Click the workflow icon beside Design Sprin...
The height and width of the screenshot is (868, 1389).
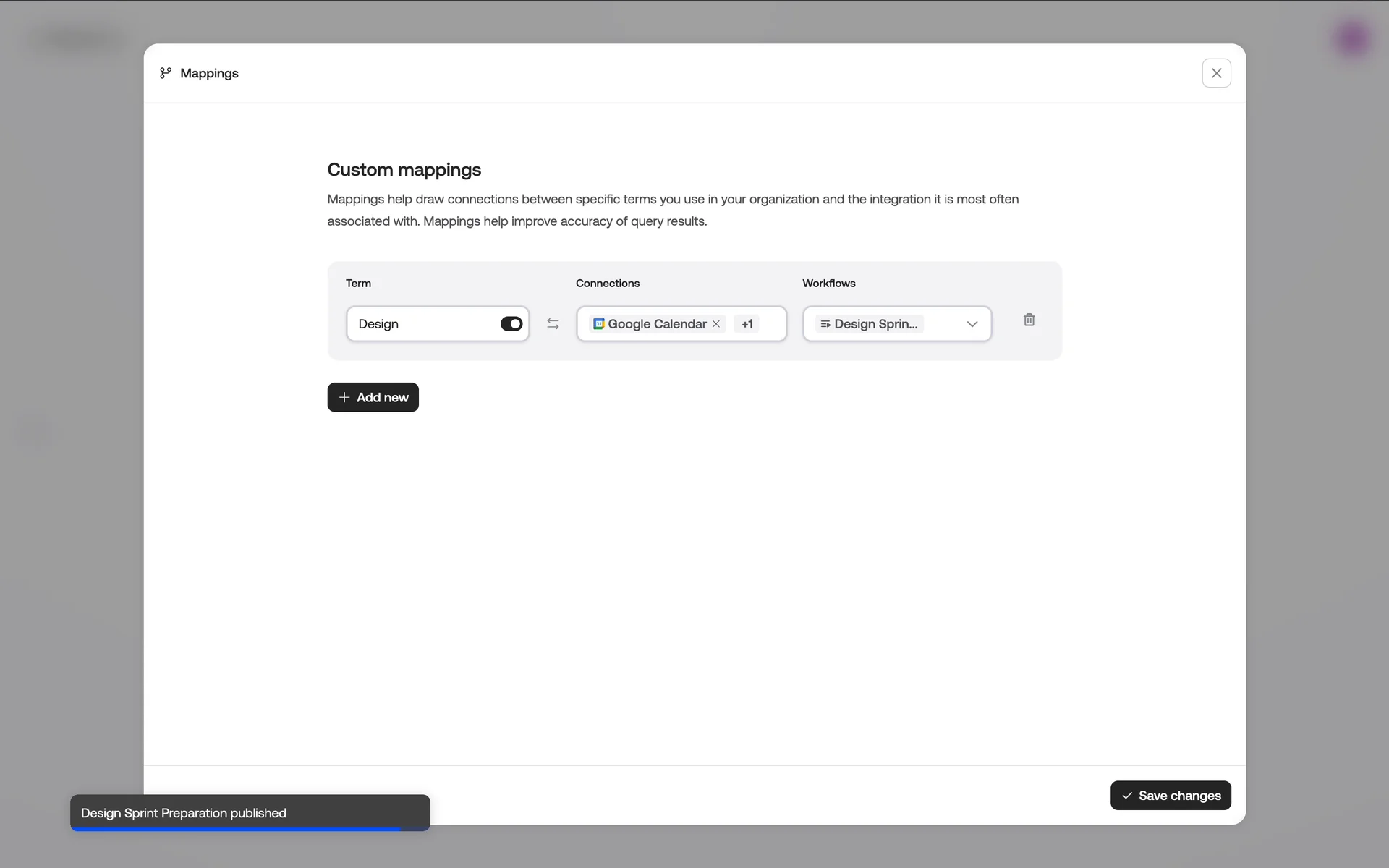point(825,324)
